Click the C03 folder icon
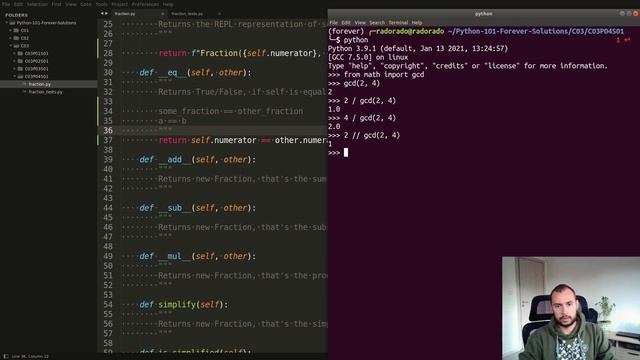 pos(16,46)
